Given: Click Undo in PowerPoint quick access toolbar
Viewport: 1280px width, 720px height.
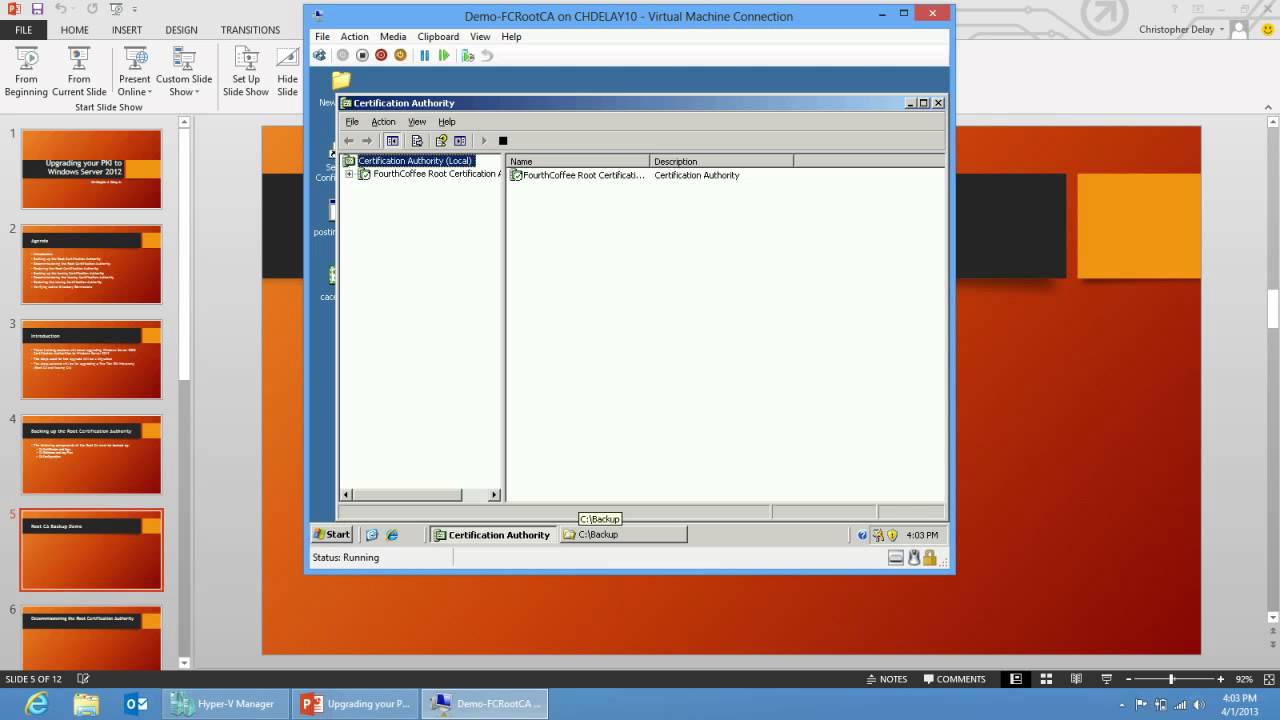Looking at the screenshot, I should pyautogui.click(x=62, y=8).
